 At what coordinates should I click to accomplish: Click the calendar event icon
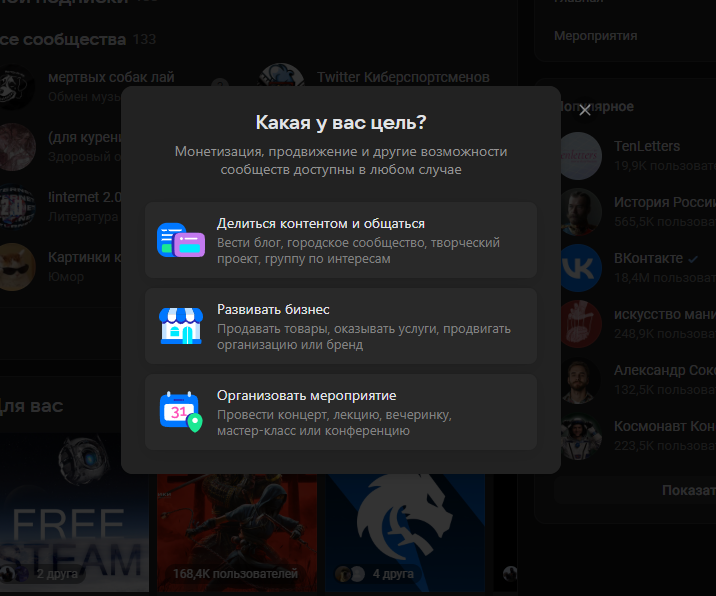[x=181, y=411]
